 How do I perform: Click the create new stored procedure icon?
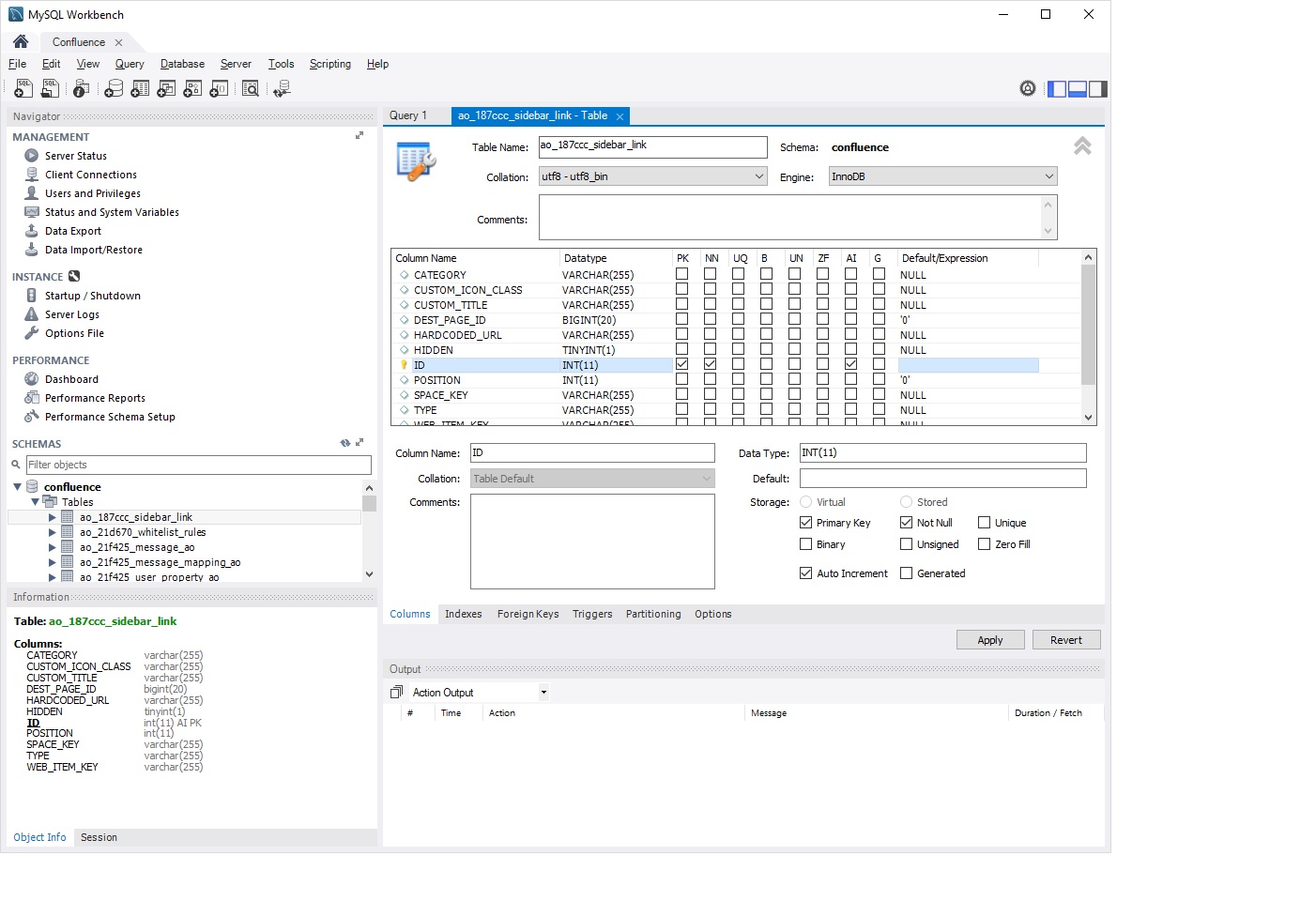coord(192,88)
